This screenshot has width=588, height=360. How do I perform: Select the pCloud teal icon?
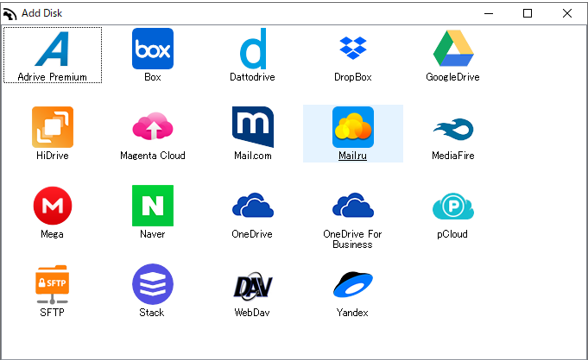click(x=453, y=206)
